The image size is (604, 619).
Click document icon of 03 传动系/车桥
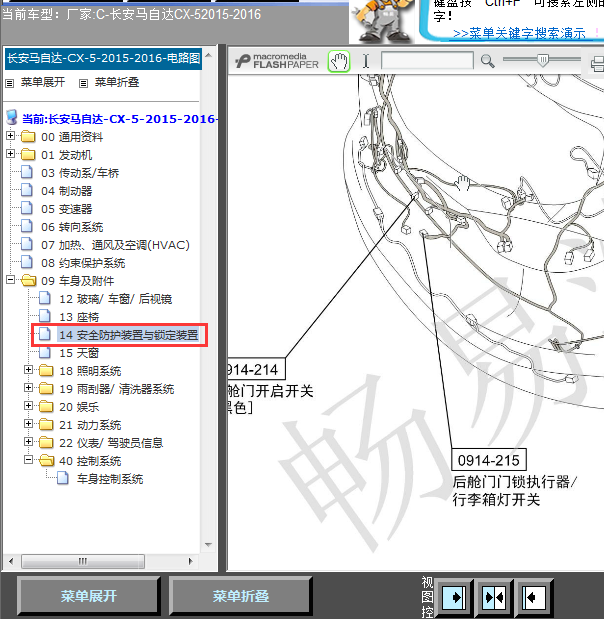coord(27,172)
